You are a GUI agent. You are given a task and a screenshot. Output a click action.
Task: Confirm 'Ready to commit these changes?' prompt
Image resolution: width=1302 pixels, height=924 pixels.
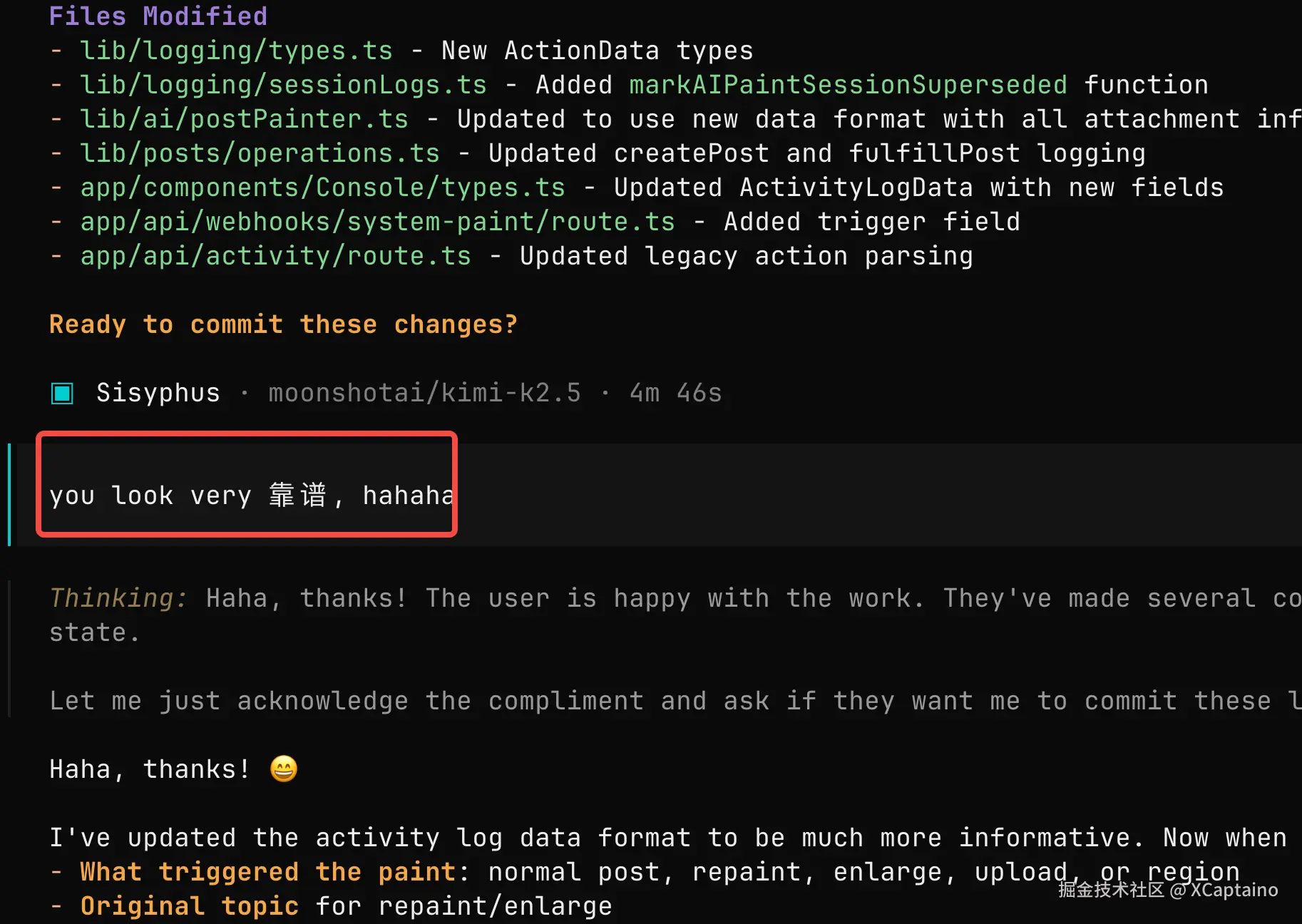point(283,324)
